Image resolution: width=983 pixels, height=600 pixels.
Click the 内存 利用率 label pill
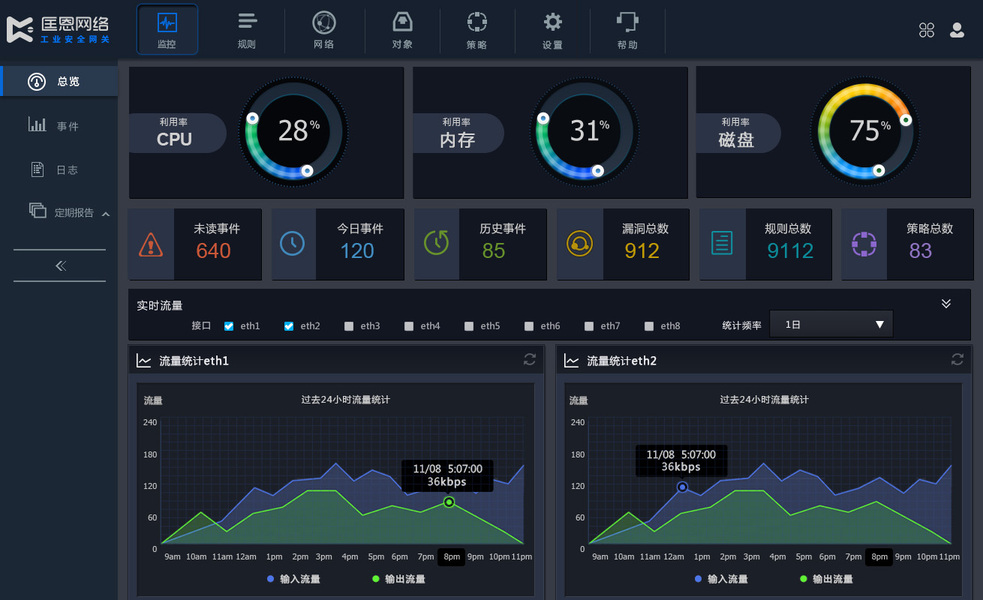click(458, 133)
